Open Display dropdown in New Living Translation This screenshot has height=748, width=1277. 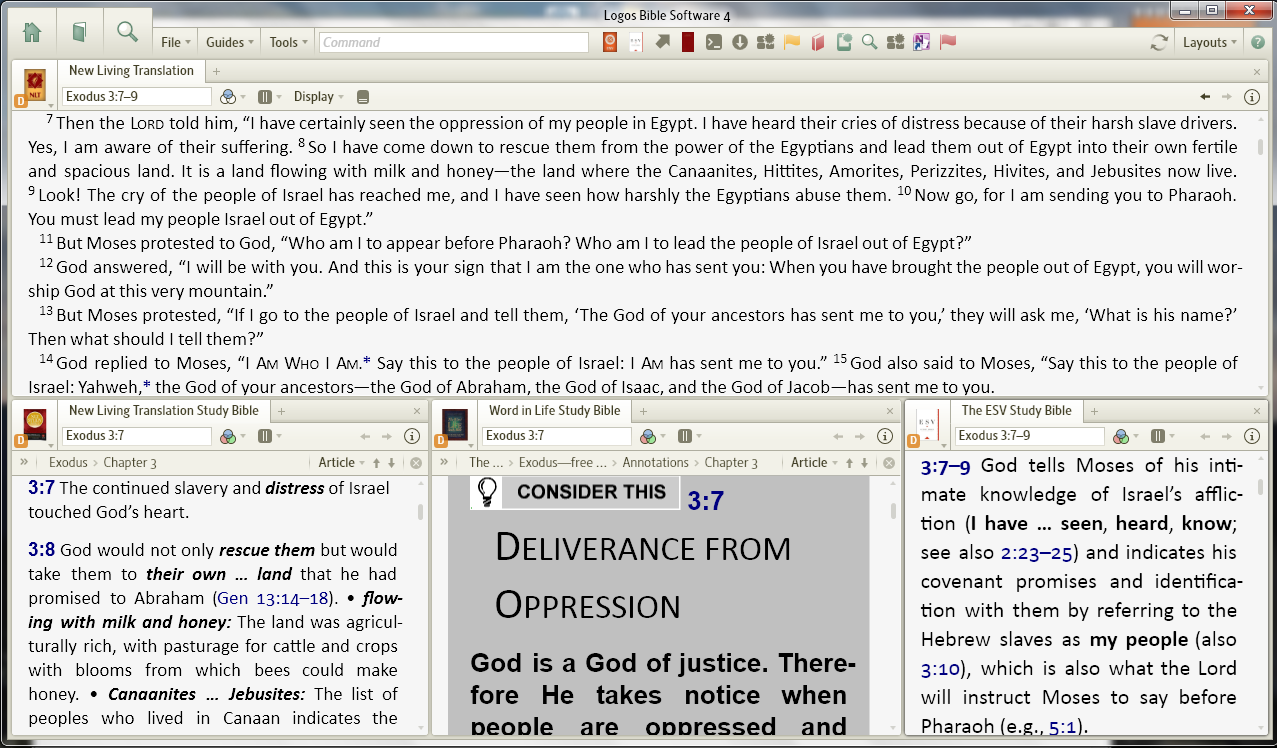tap(318, 97)
